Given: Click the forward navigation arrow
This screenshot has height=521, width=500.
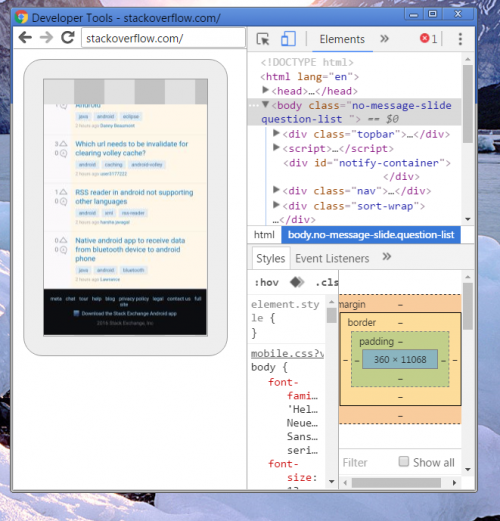Looking at the screenshot, I should pyautogui.click(x=46, y=37).
